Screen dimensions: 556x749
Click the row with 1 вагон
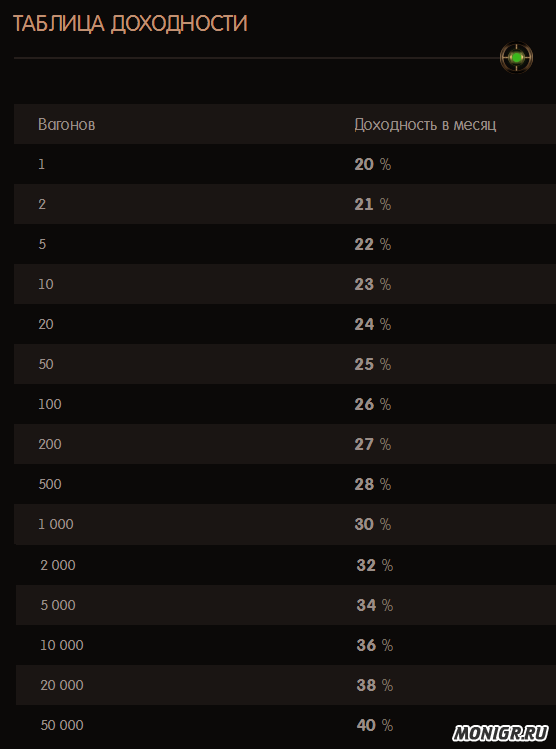click(x=285, y=164)
